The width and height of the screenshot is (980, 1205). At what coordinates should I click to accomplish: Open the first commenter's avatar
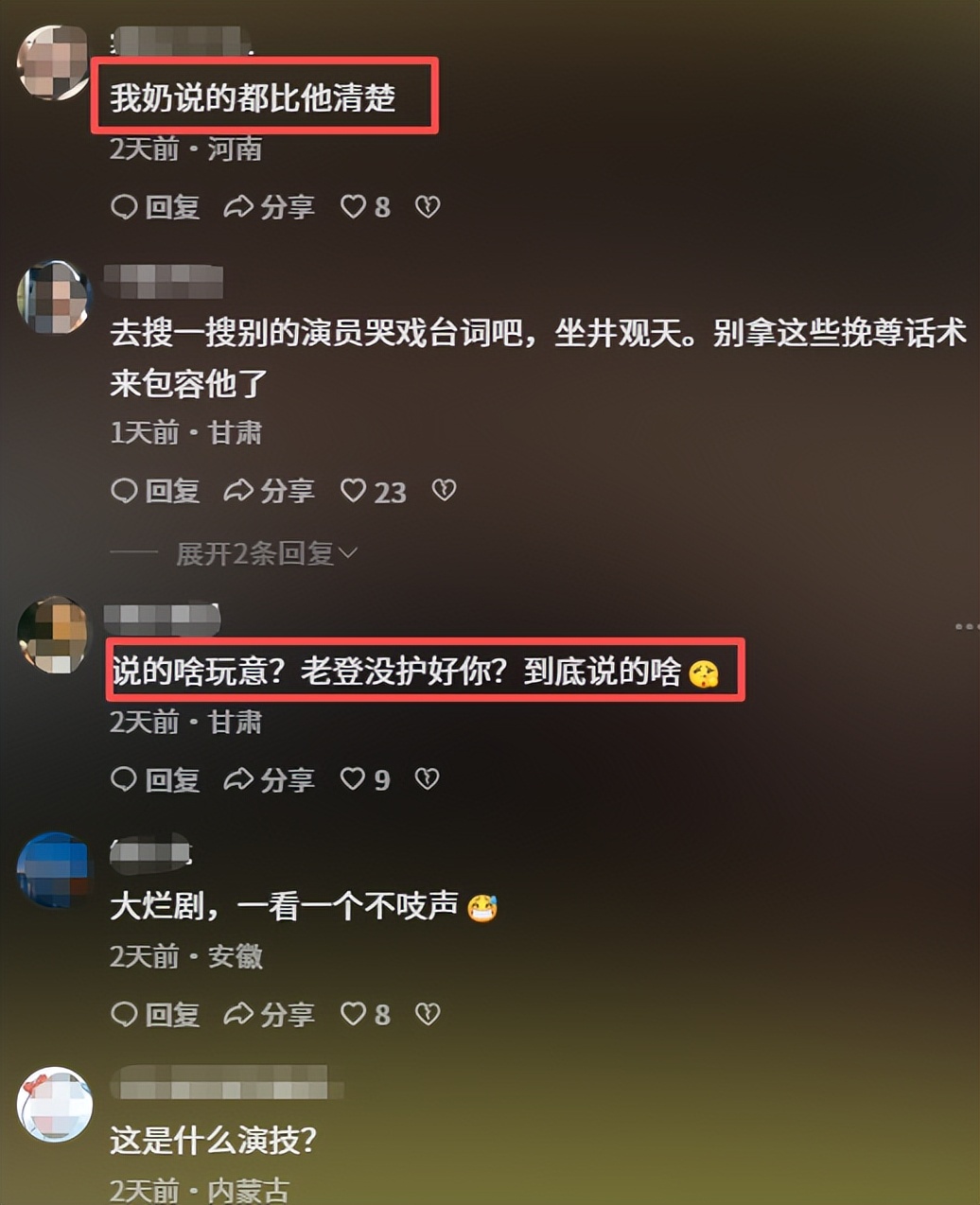[x=54, y=62]
